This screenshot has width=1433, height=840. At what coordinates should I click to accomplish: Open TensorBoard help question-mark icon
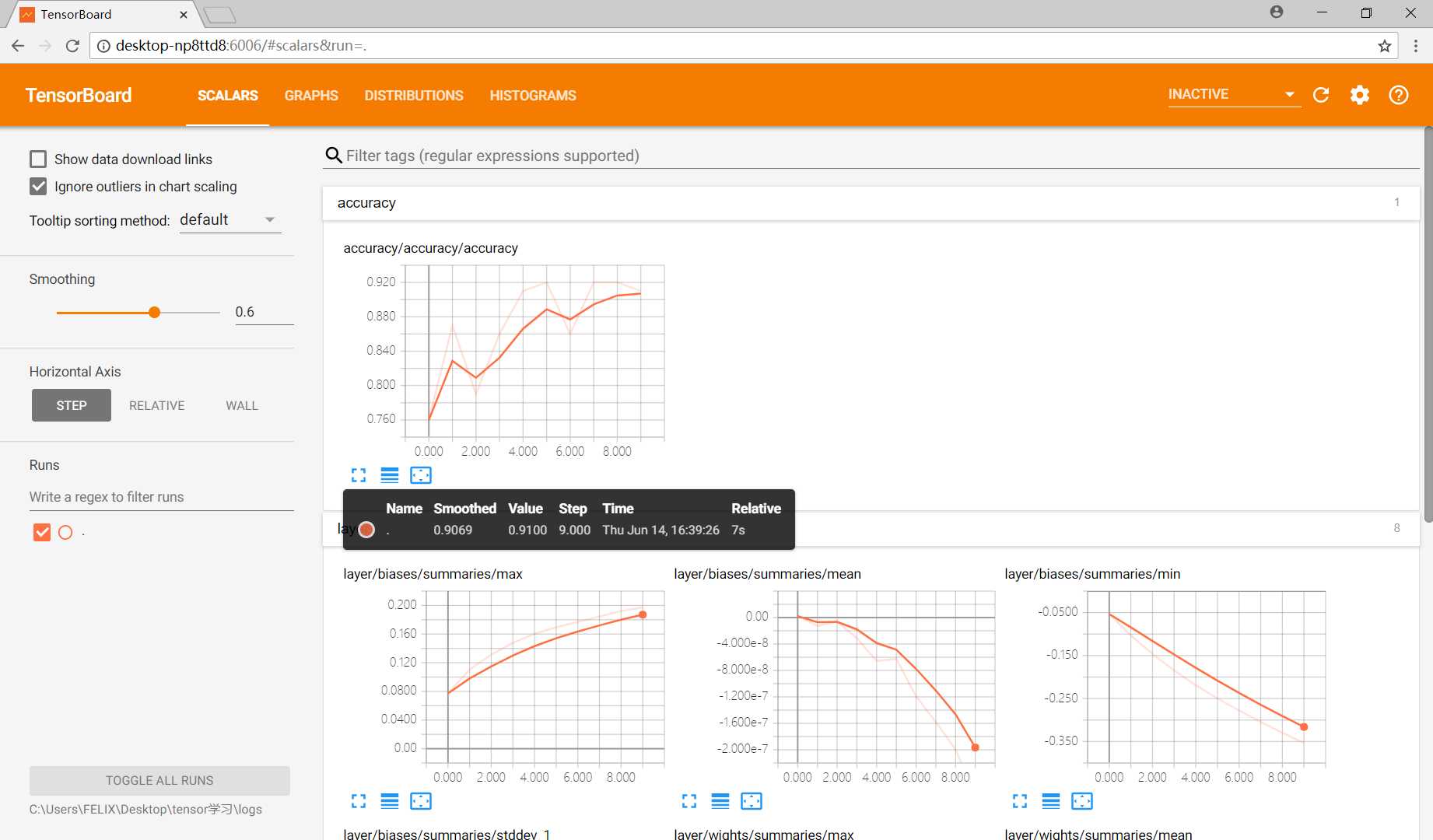pyautogui.click(x=1399, y=95)
